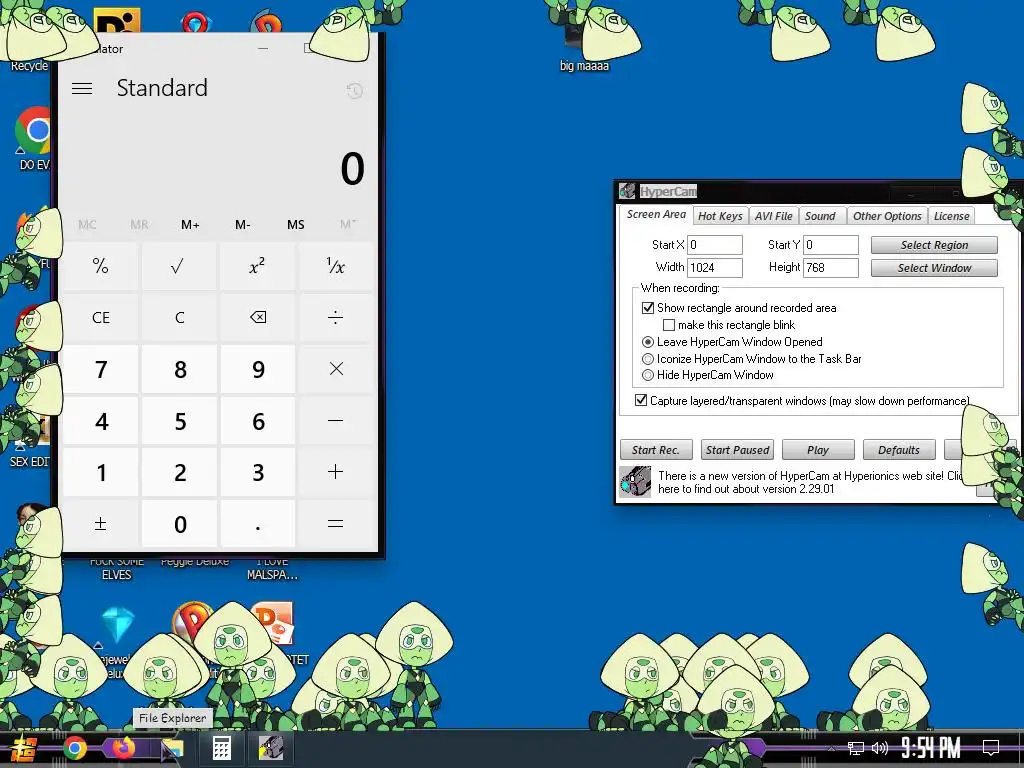Click the Width input field
The width and height of the screenshot is (1024, 768).
714,268
